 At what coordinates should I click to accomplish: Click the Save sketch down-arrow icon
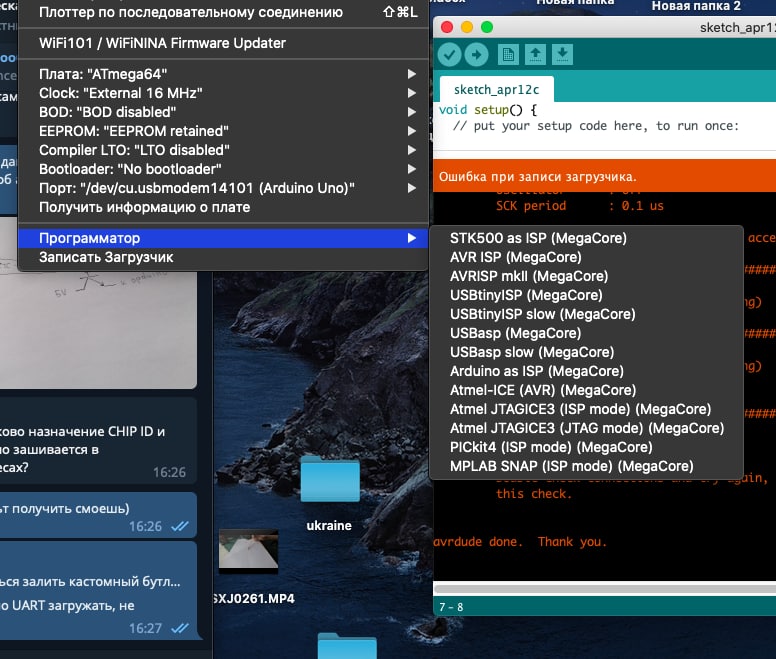562,54
